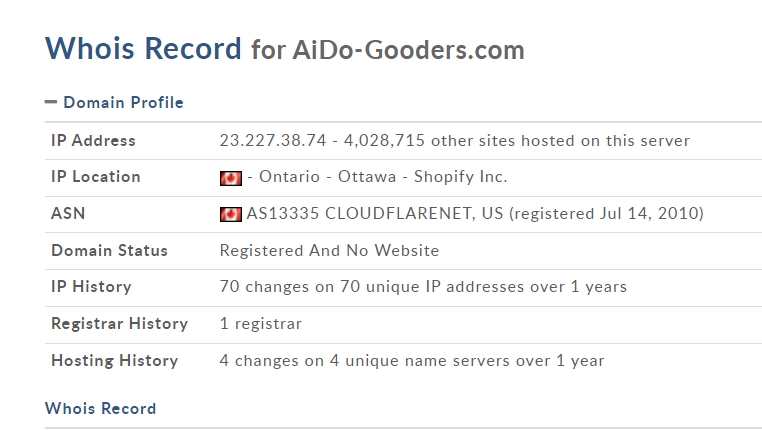Open the 1 registrar history entry
The width and height of the screenshot is (762, 430).
(260, 324)
